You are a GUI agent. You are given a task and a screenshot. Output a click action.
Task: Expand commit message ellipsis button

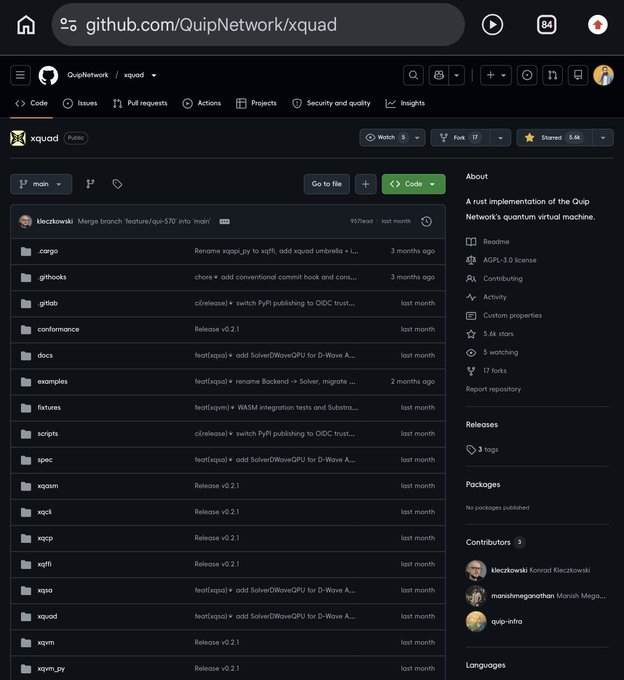(224, 221)
